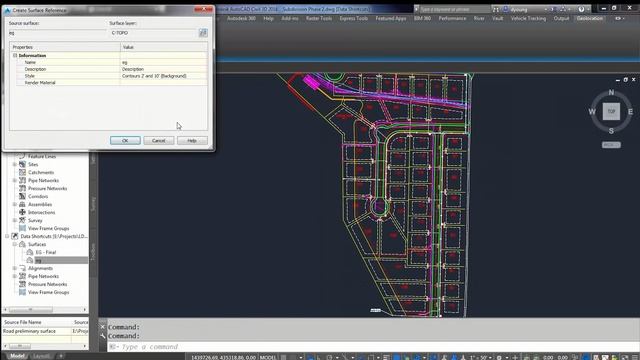Select lower View Frame Groups tree item
Image resolution: width=640 pixels, height=360 pixels.
[x=48, y=292]
